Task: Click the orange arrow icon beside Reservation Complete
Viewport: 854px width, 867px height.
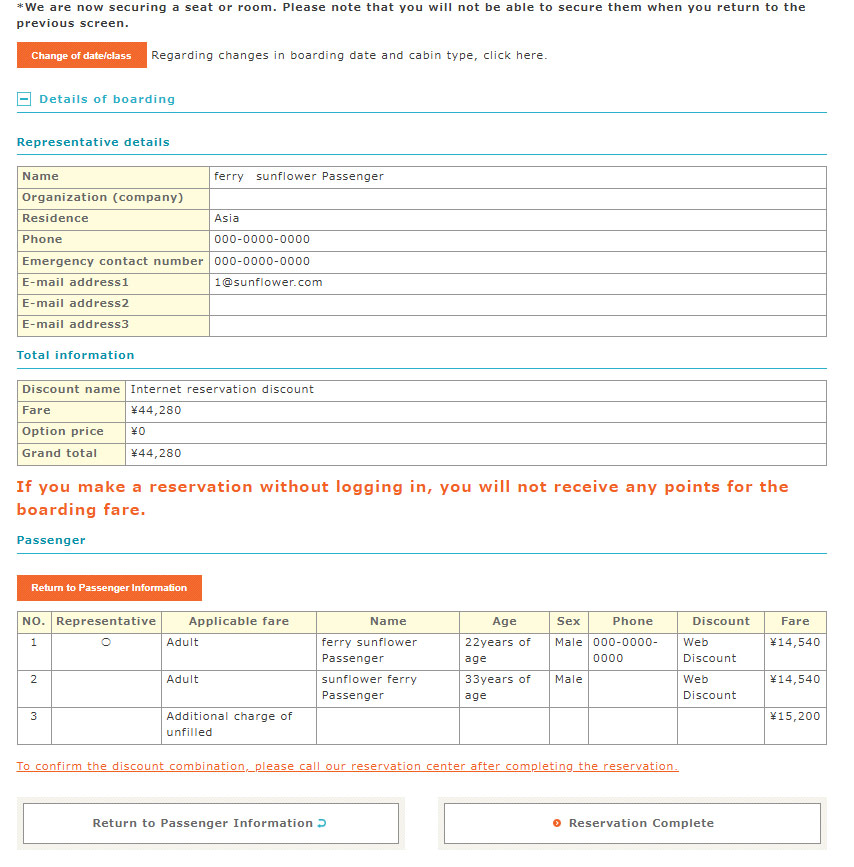Action: point(557,824)
